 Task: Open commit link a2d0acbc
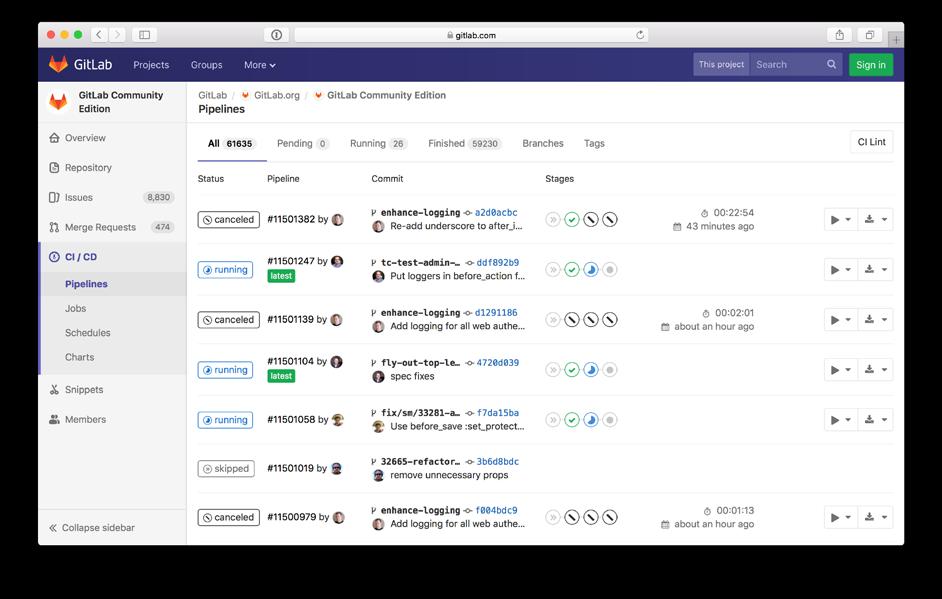[496, 213]
